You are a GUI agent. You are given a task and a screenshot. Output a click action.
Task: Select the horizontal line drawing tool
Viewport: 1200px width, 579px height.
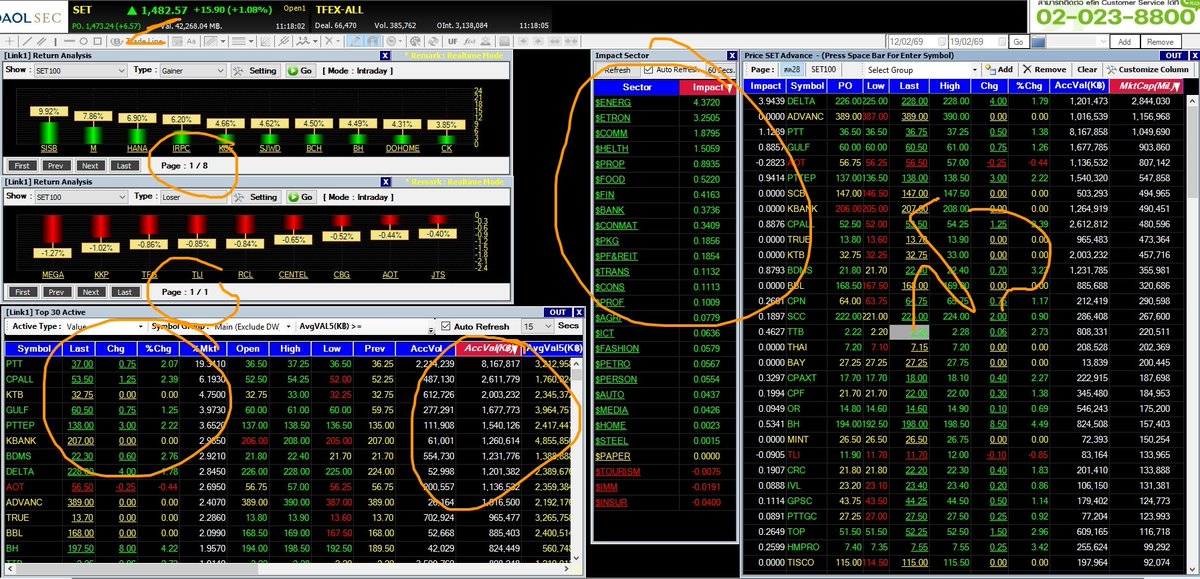(69, 41)
